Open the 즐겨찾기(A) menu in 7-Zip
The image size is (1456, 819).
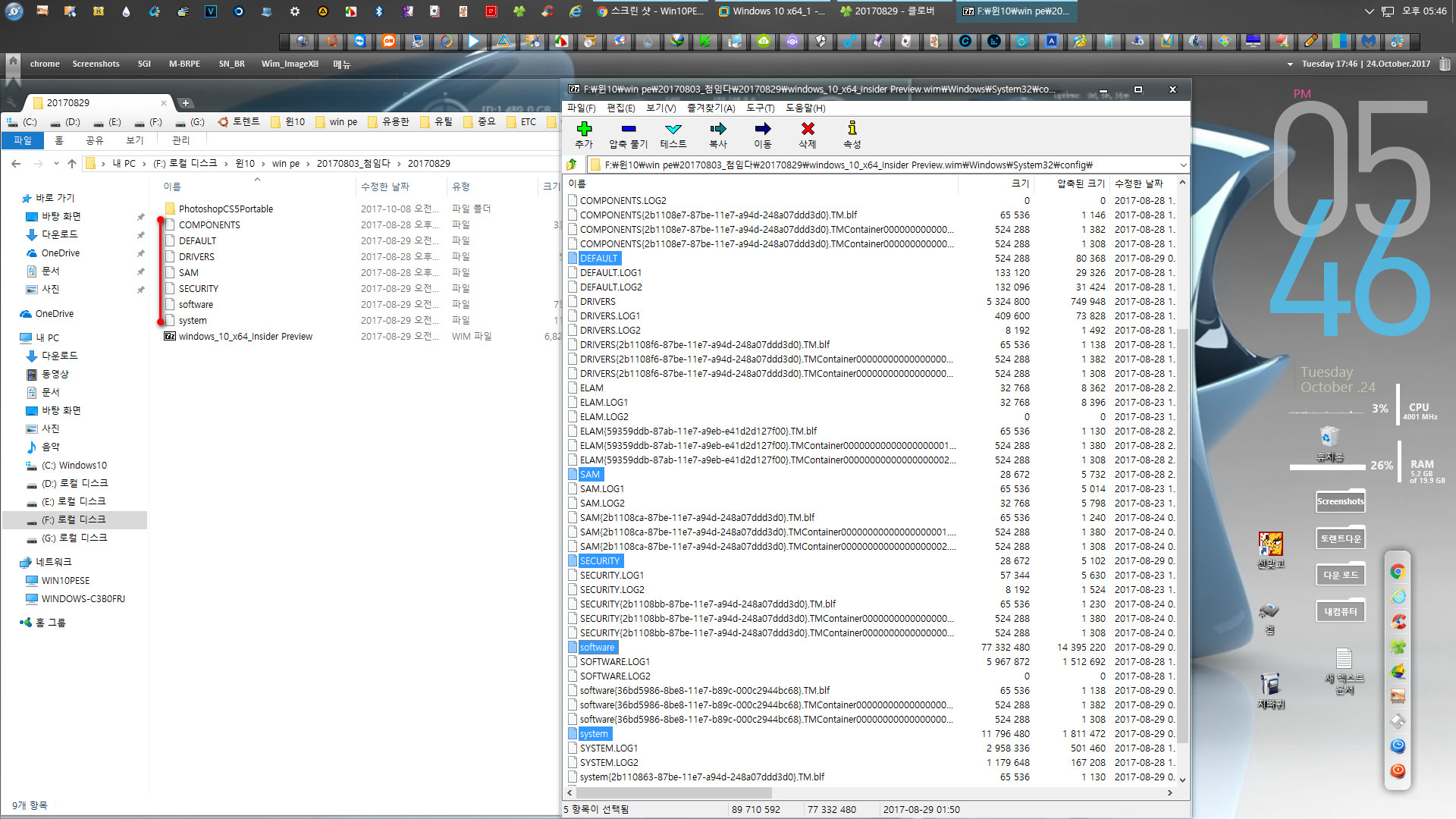click(711, 108)
